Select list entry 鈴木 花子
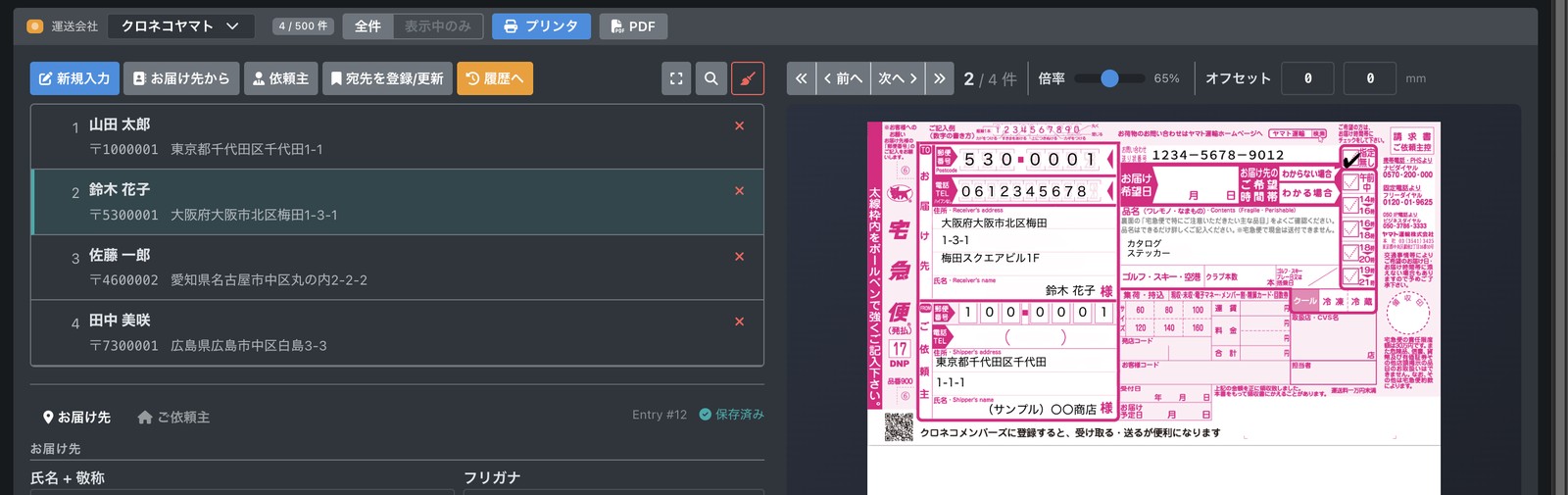 click(x=397, y=202)
